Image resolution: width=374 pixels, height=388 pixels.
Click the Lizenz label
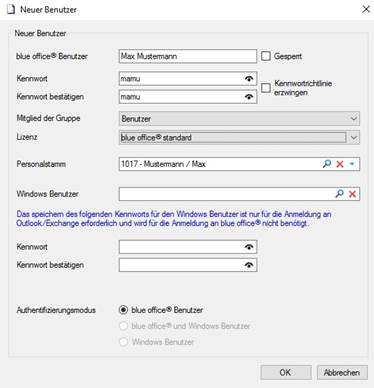(x=27, y=137)
